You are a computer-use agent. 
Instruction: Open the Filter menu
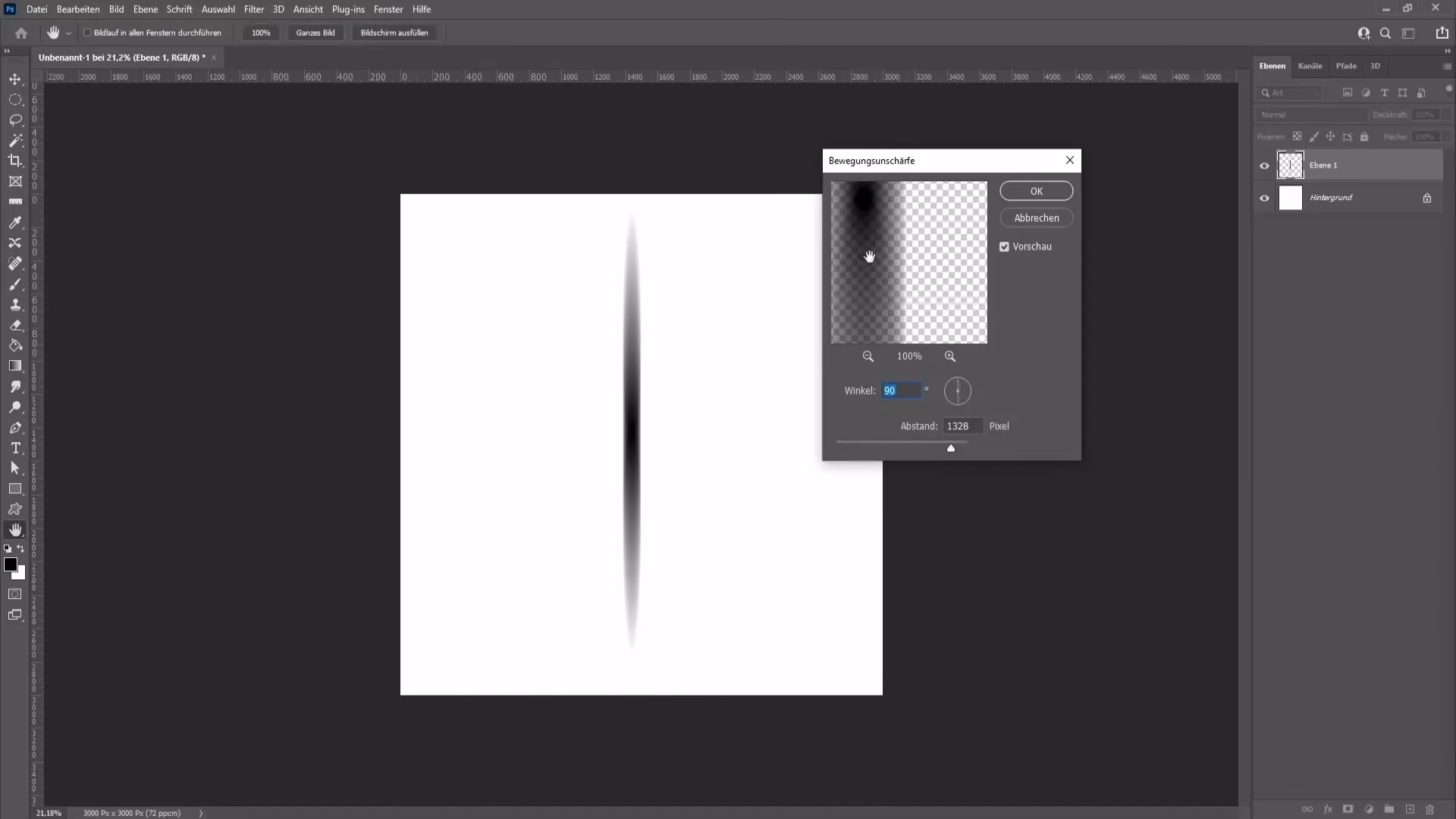pos(253,9)
